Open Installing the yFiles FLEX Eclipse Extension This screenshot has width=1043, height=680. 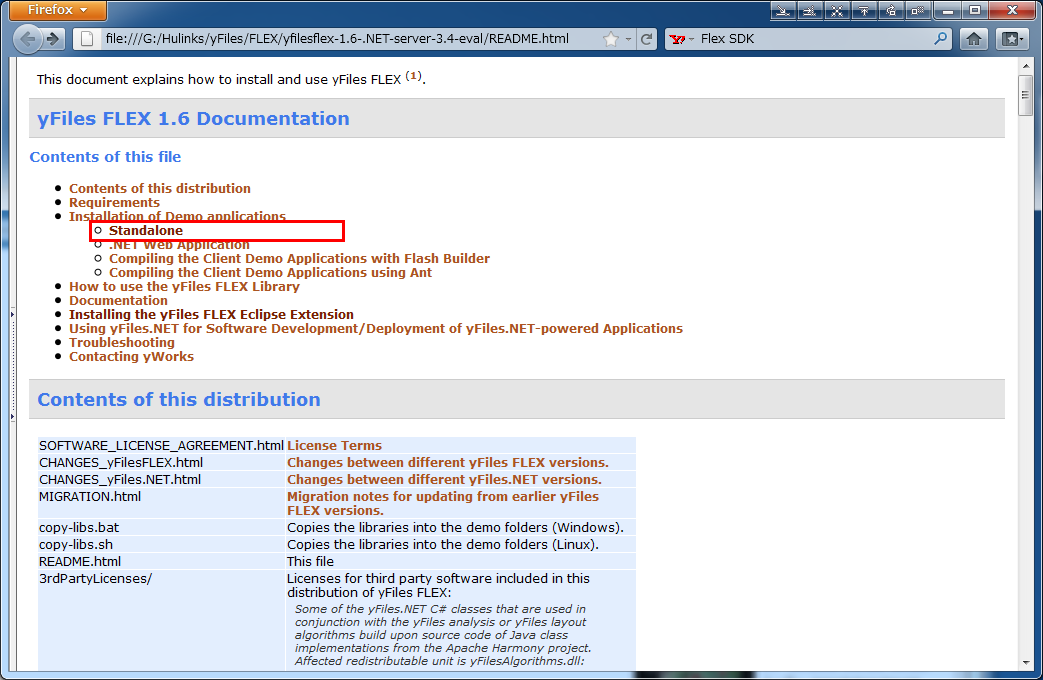coord(212,314)
